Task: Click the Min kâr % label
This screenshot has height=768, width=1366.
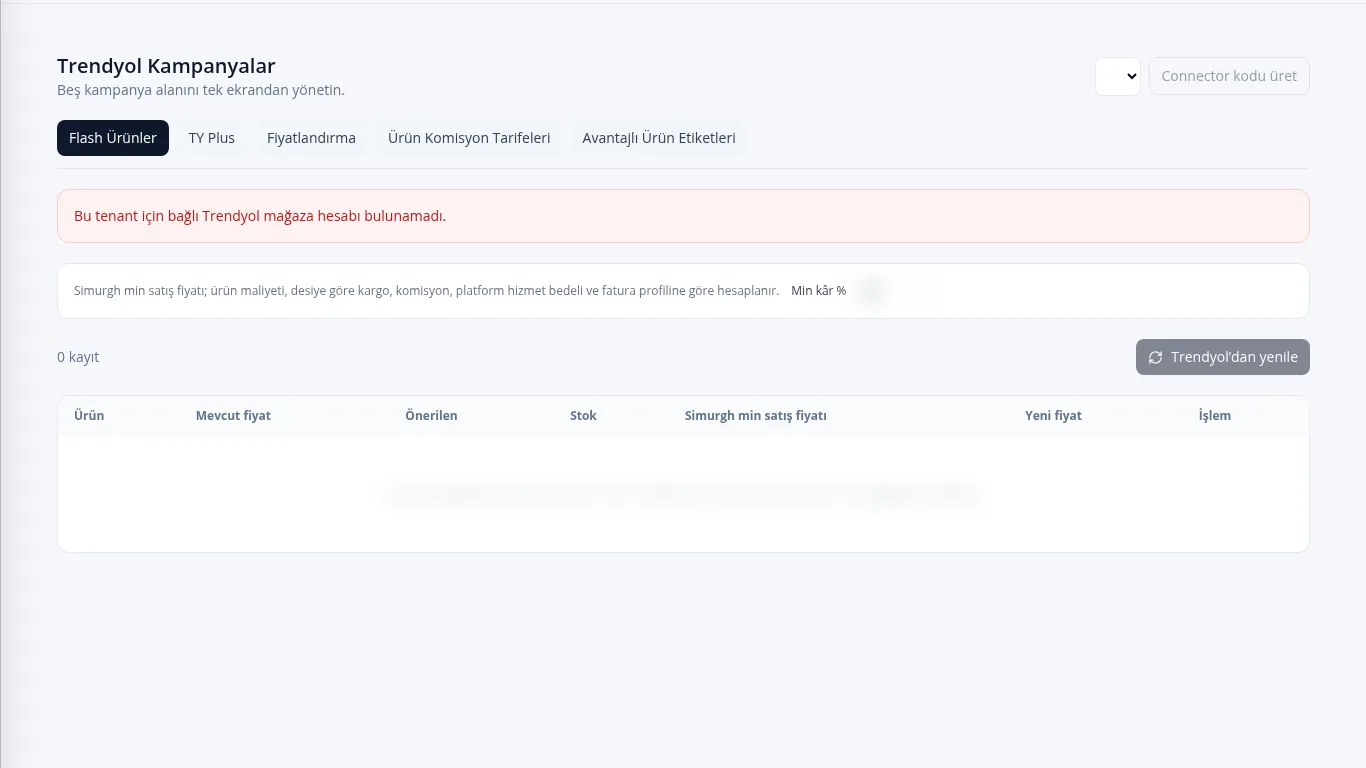Action: (818, 291)
